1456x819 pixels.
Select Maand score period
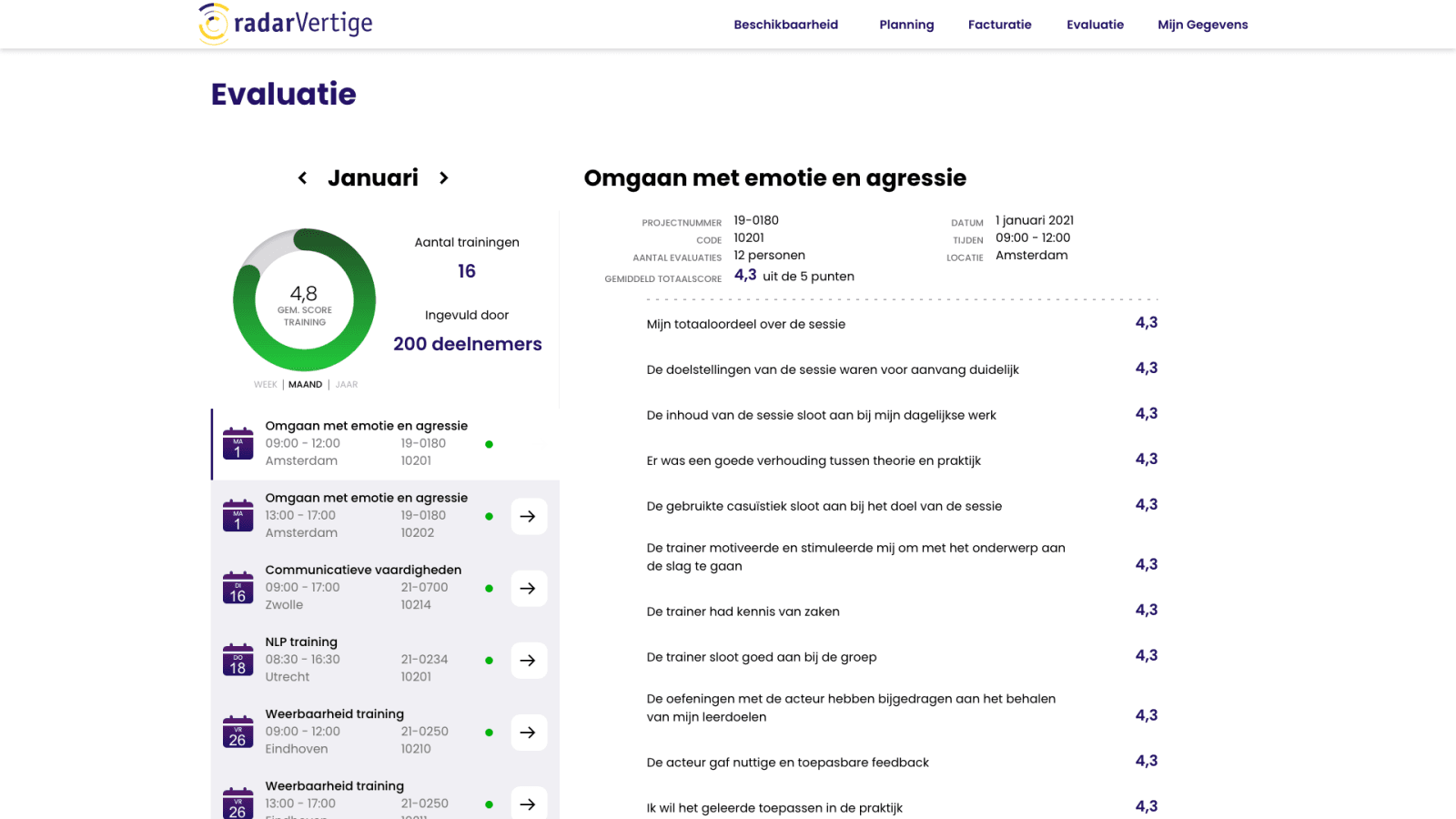305,385
